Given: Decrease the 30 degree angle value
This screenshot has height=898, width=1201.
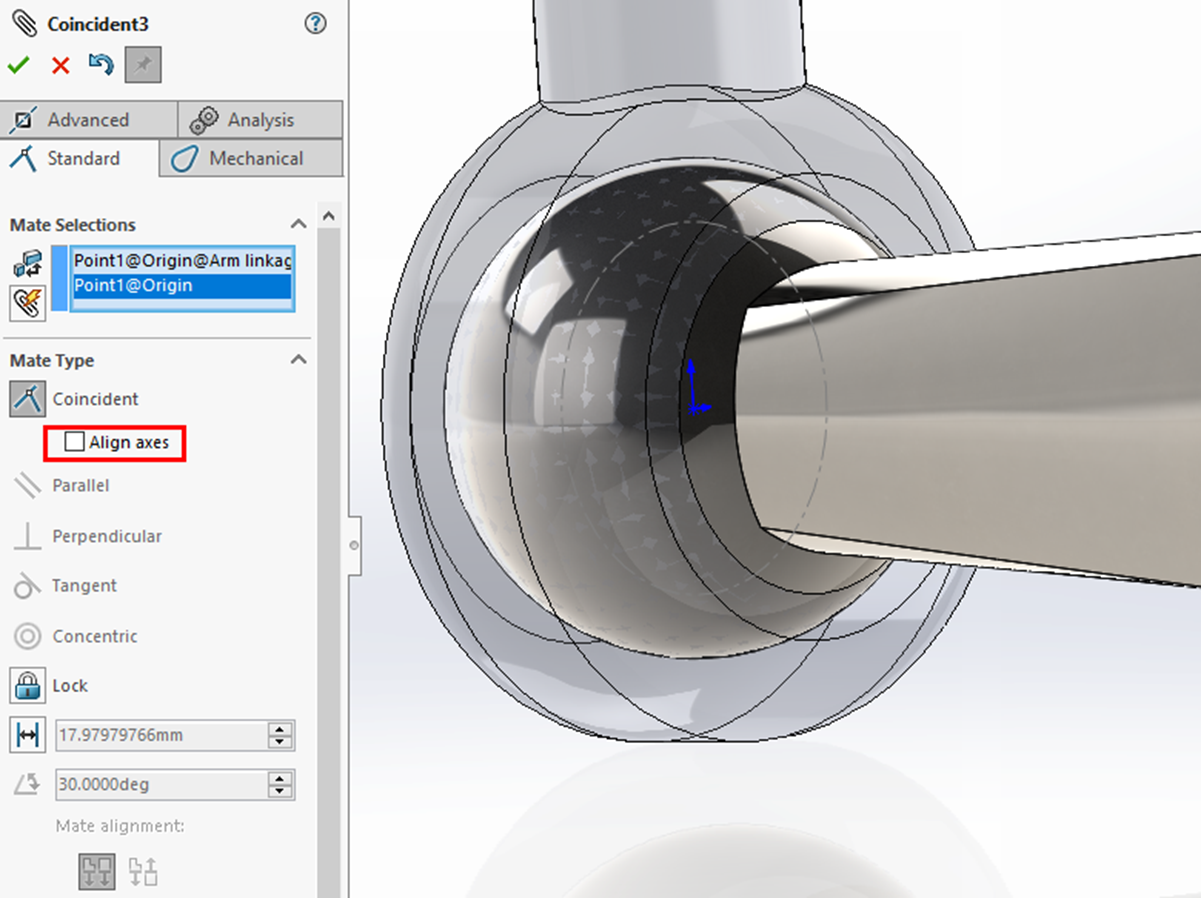Looking at the screenshot, I should (x=281, y=790).
